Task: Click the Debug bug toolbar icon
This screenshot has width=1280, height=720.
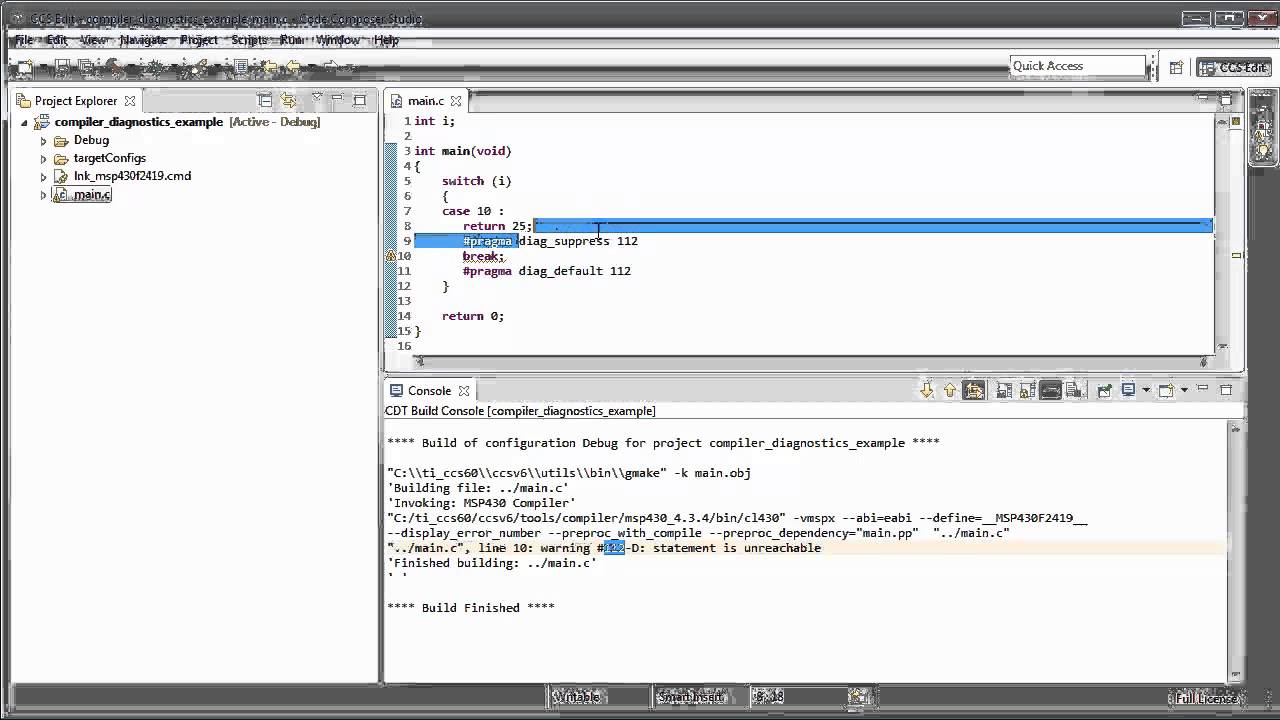Action: pyautogui.click(x=153, y=67)
